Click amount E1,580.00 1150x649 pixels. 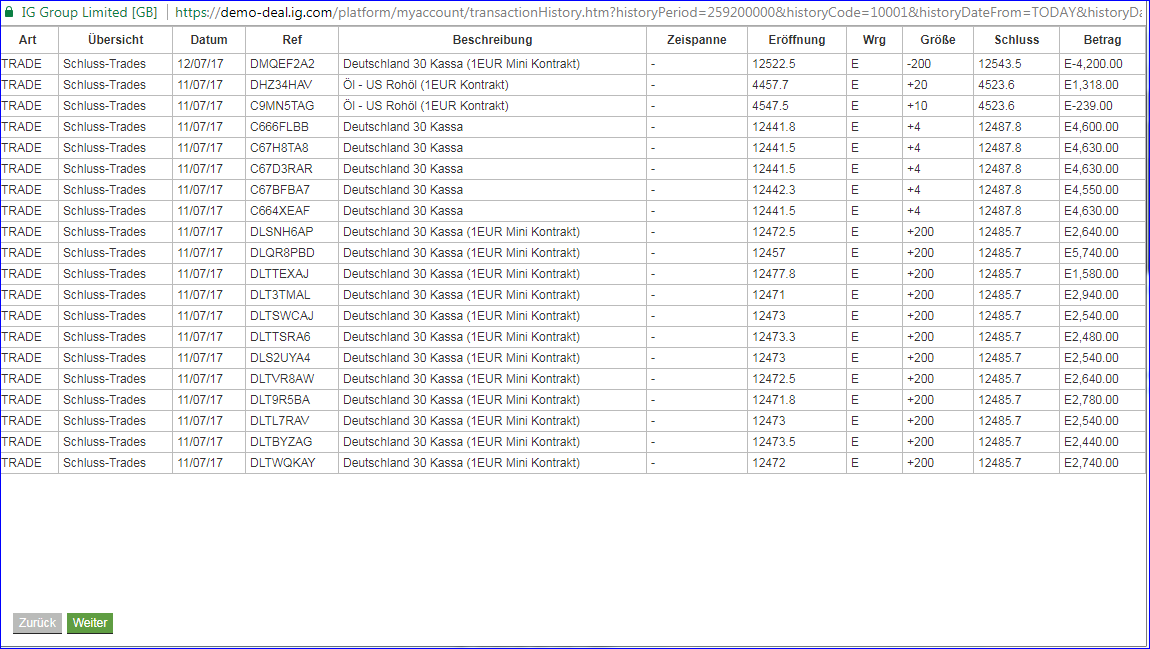point(1091,274)
